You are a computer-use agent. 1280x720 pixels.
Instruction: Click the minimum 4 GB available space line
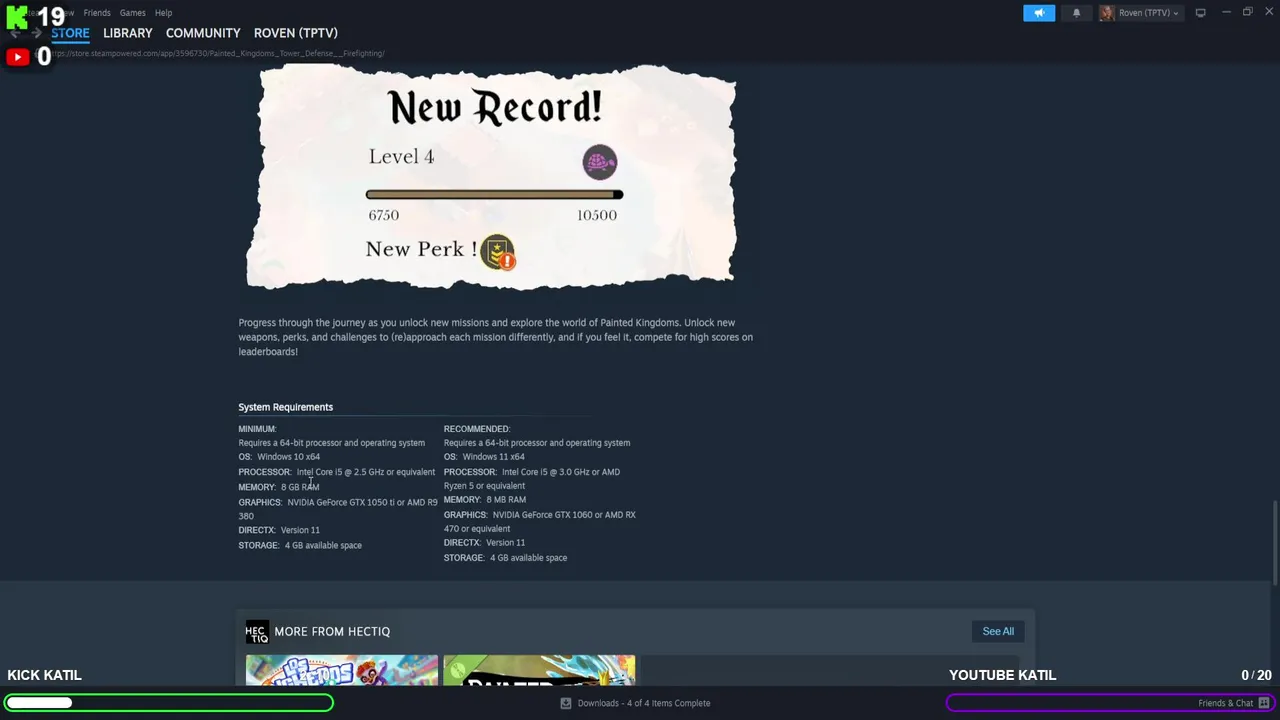click(300, 546)
